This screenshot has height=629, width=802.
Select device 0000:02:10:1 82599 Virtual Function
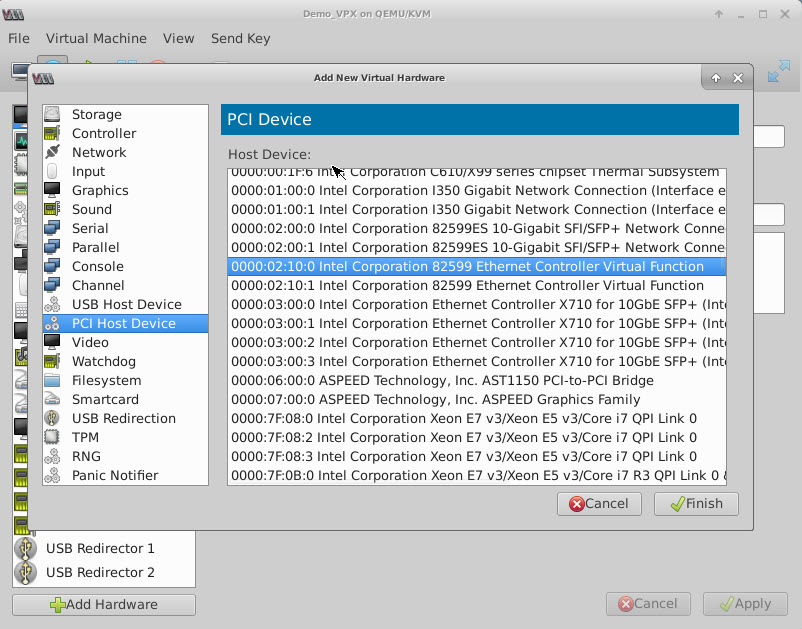click(x=477, y=285)
